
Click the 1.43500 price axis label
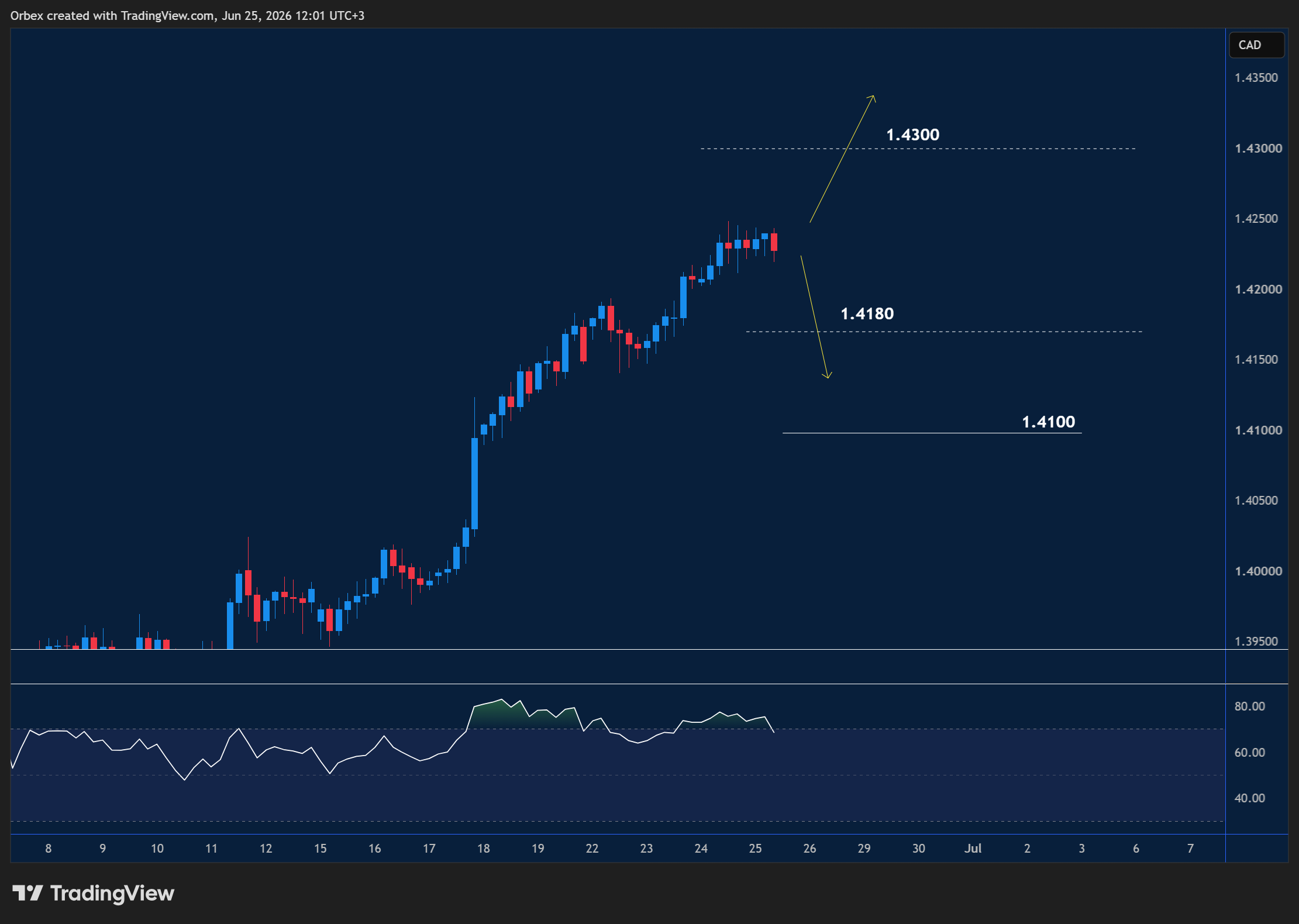coord(1256,78)
